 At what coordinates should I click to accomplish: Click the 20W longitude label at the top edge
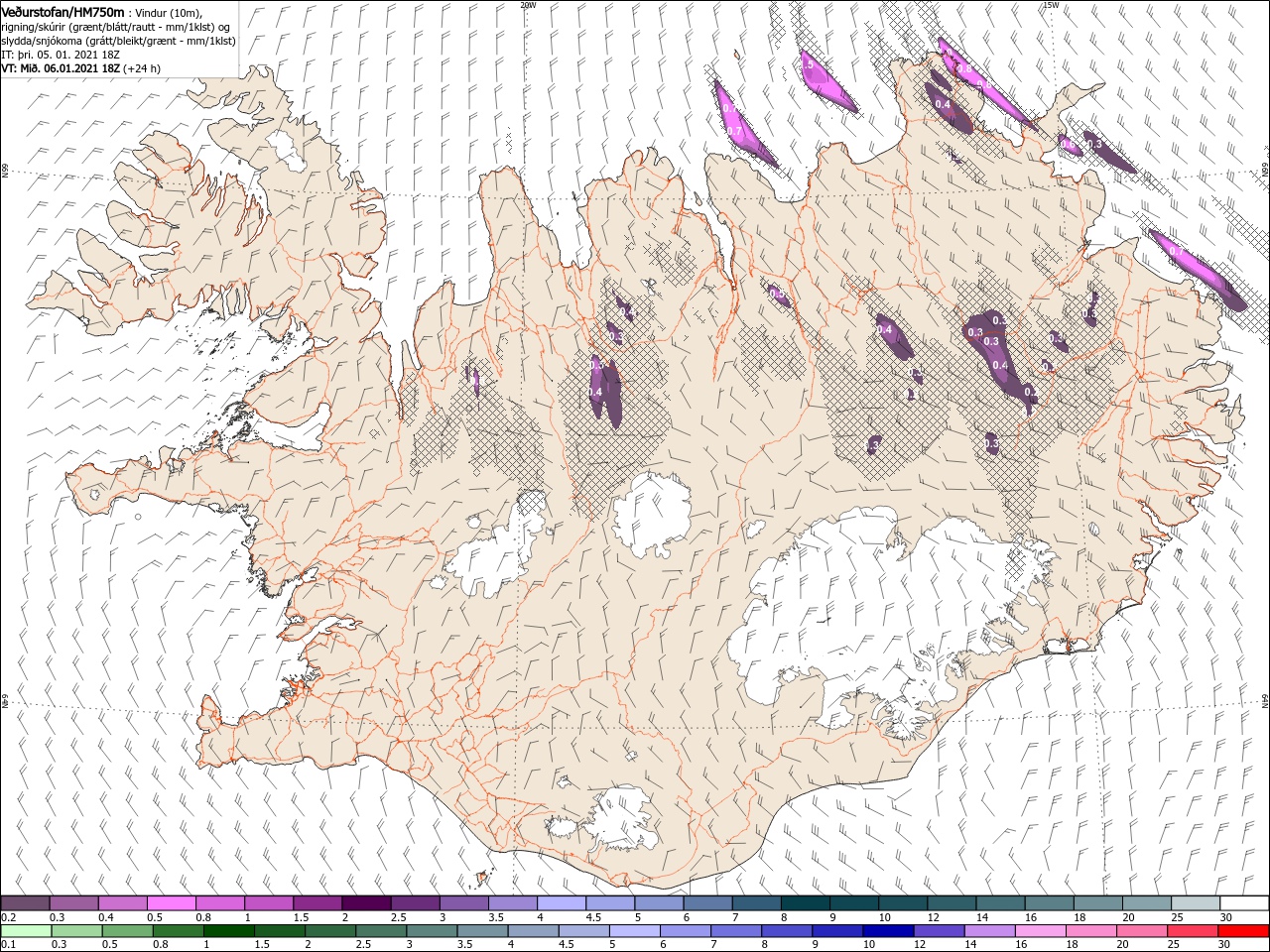click(528, 4)
